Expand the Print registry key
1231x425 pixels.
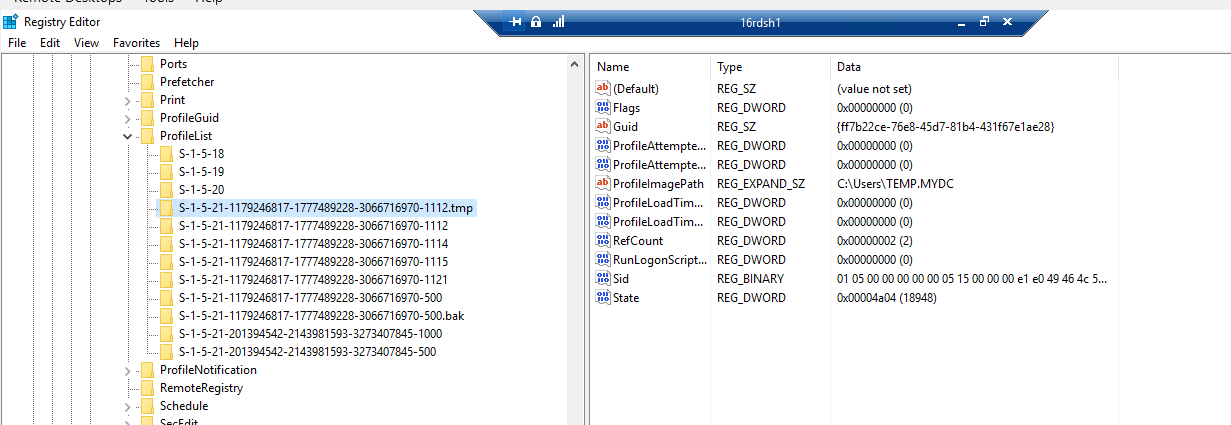tap(127, 100)
